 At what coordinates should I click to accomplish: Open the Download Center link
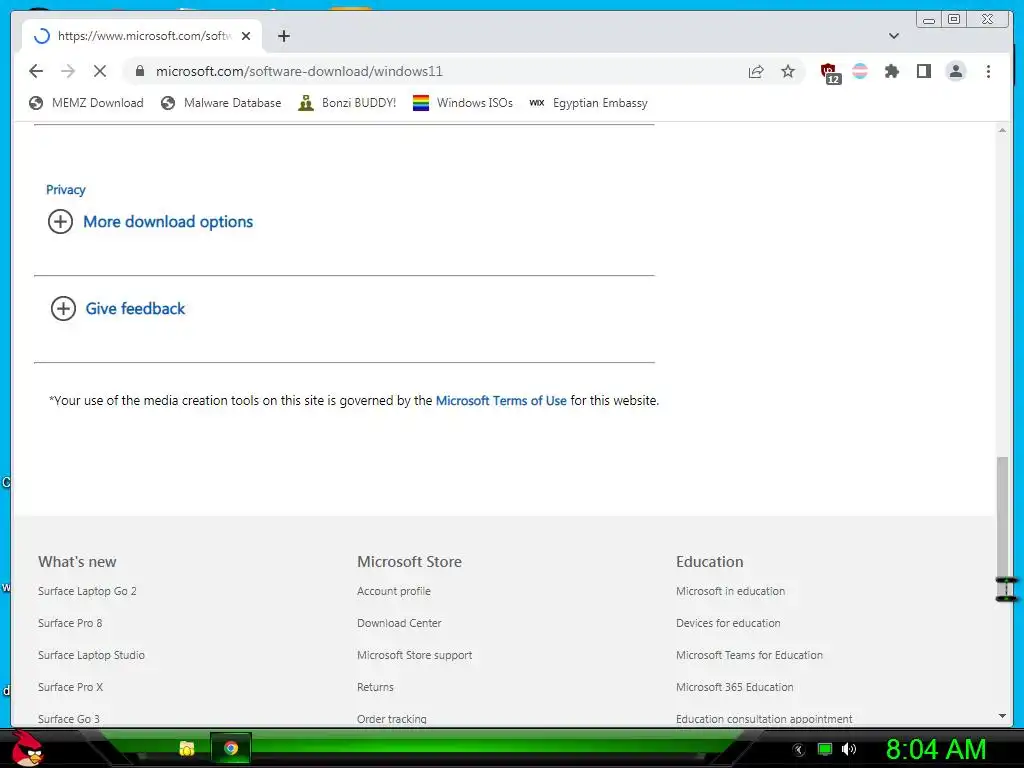(x=399, y=623)
